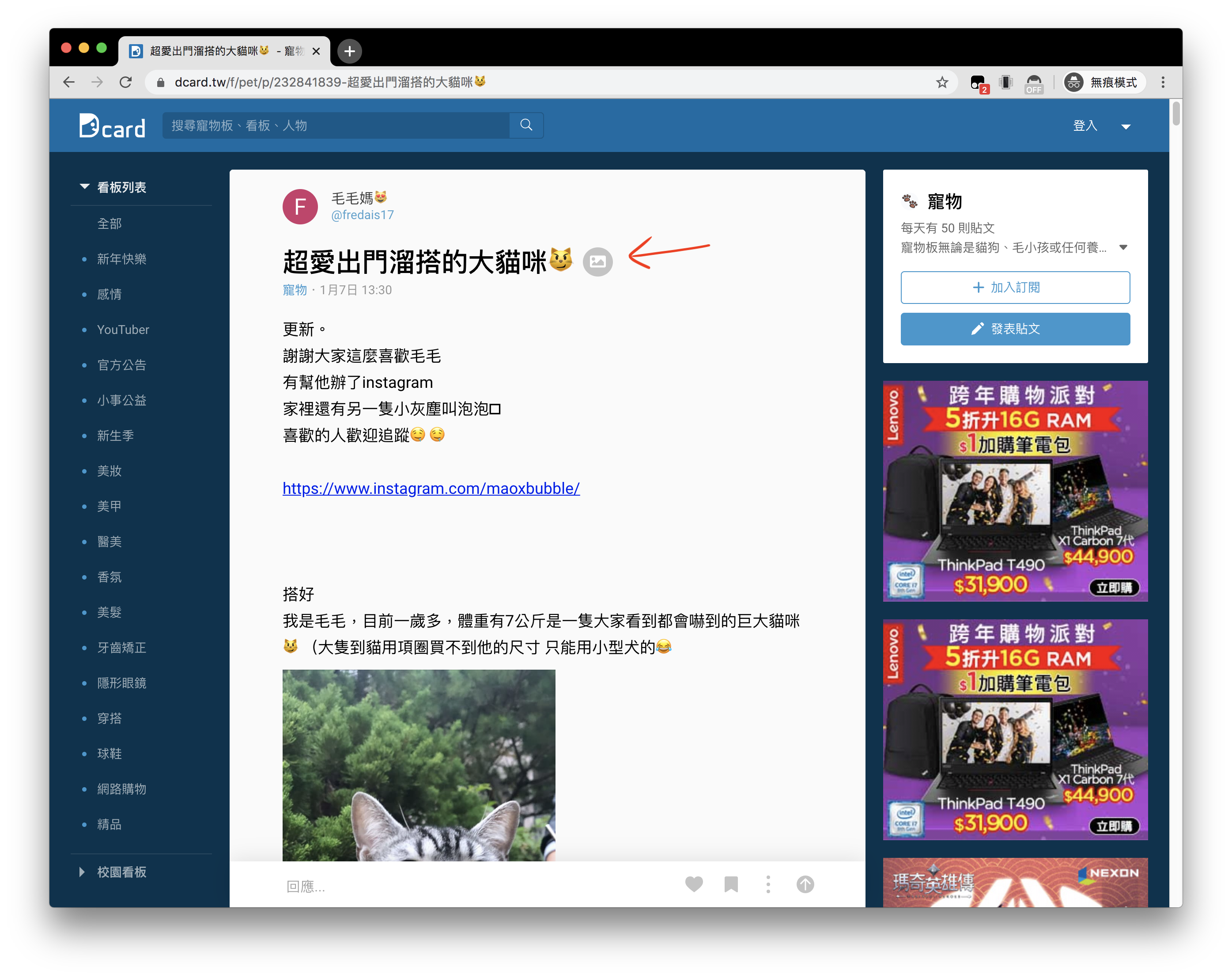Image resolution: width=1232 pixels, height=978 pixels.
Task: Click the scroll-to-top arrow icon
Action: [805, 884]
